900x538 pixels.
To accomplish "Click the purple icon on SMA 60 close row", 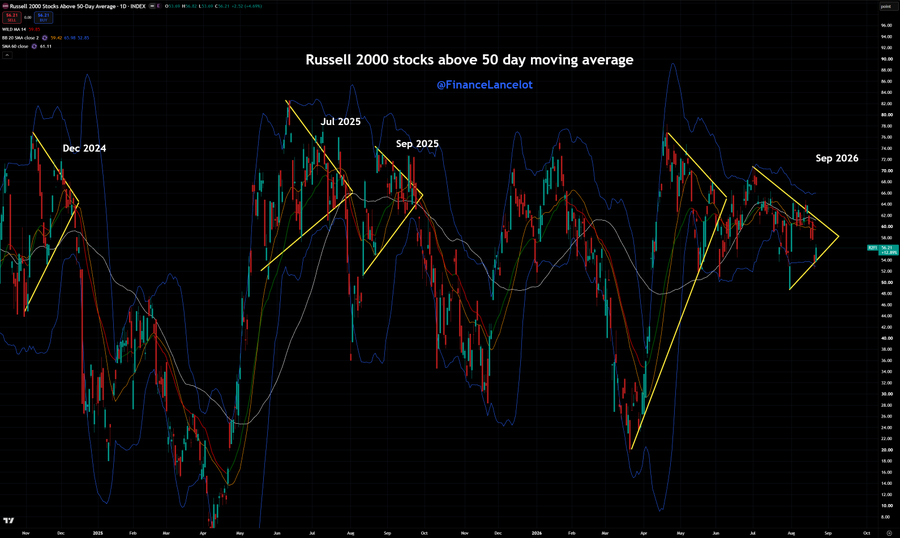I will [34, 47].
